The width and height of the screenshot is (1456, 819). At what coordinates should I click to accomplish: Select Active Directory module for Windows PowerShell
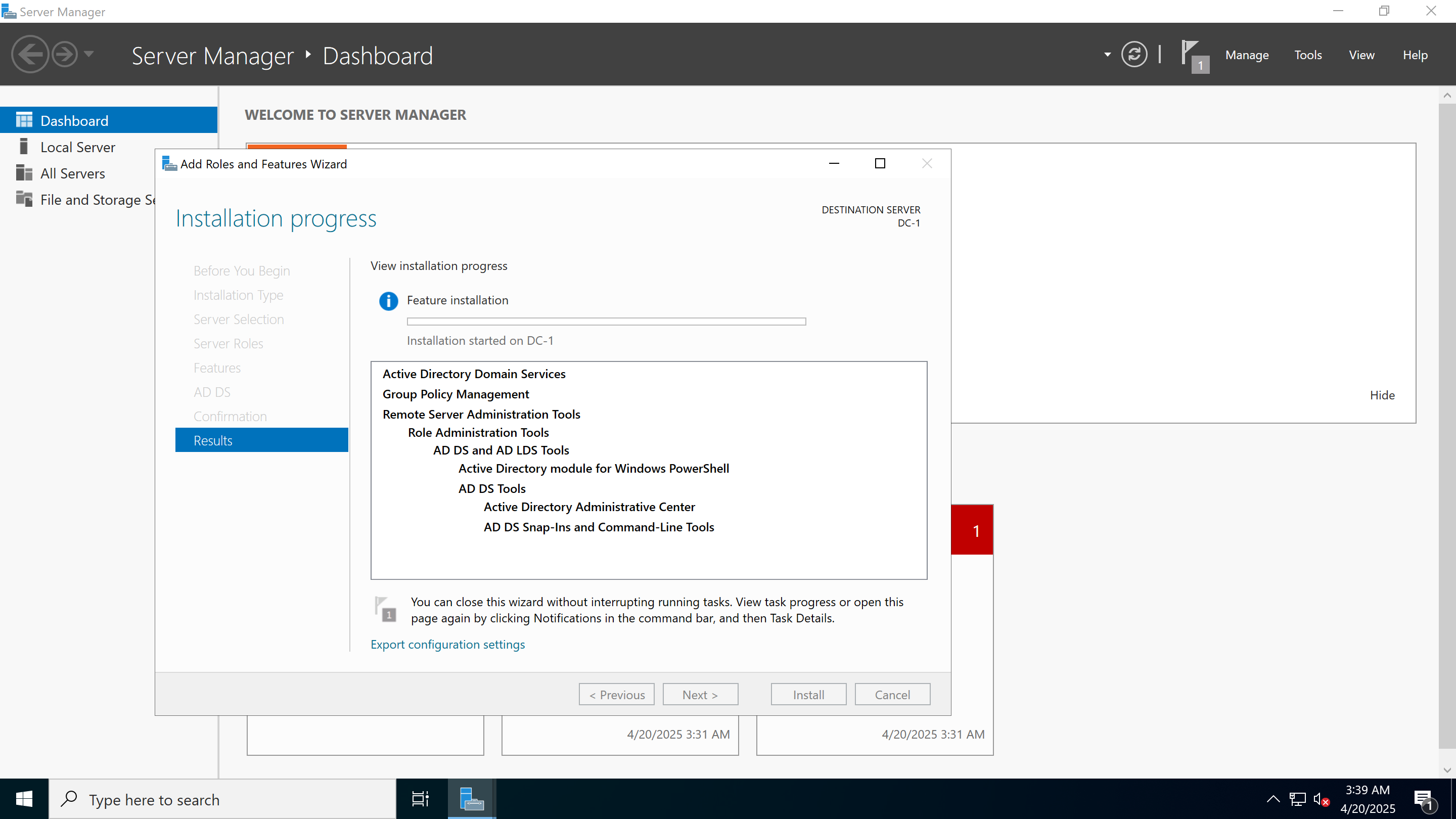594,468
